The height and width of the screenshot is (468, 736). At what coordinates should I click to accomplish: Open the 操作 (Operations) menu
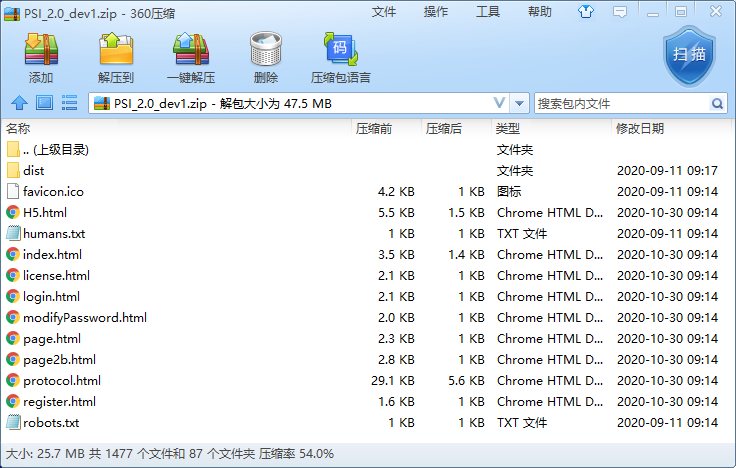click(436, 12)
